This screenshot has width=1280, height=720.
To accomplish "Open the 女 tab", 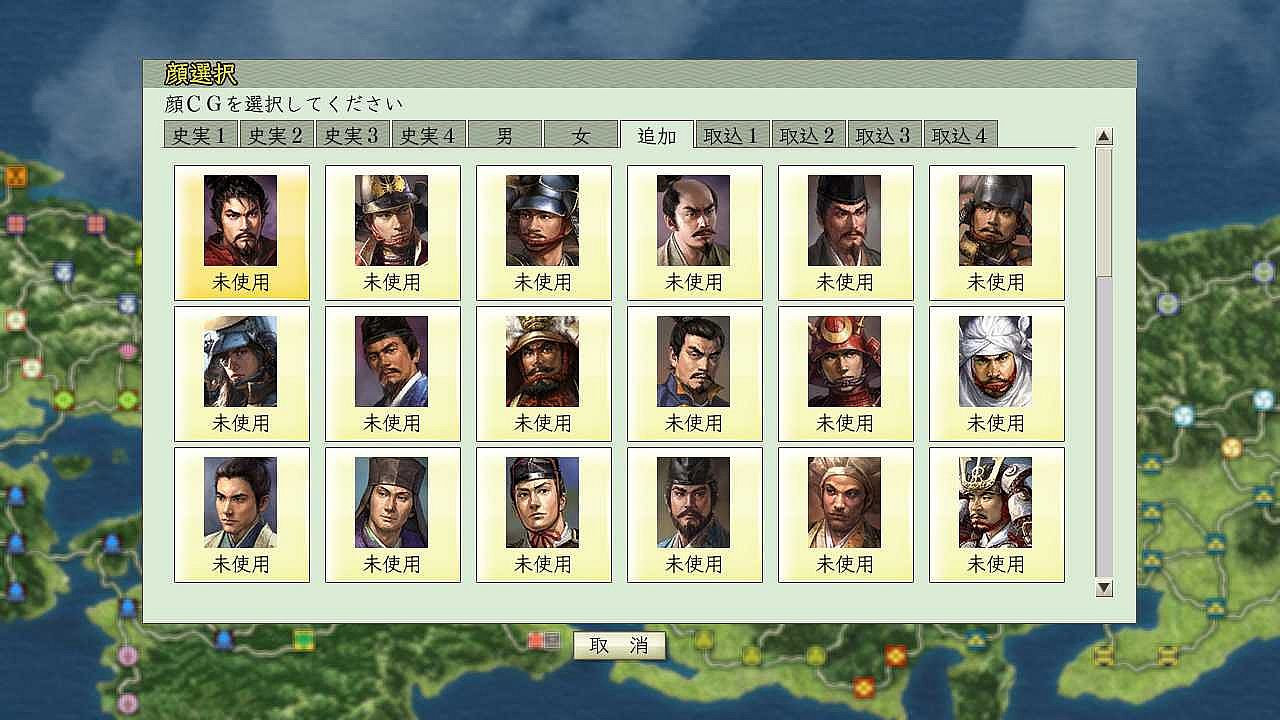I will pos(581,135).
